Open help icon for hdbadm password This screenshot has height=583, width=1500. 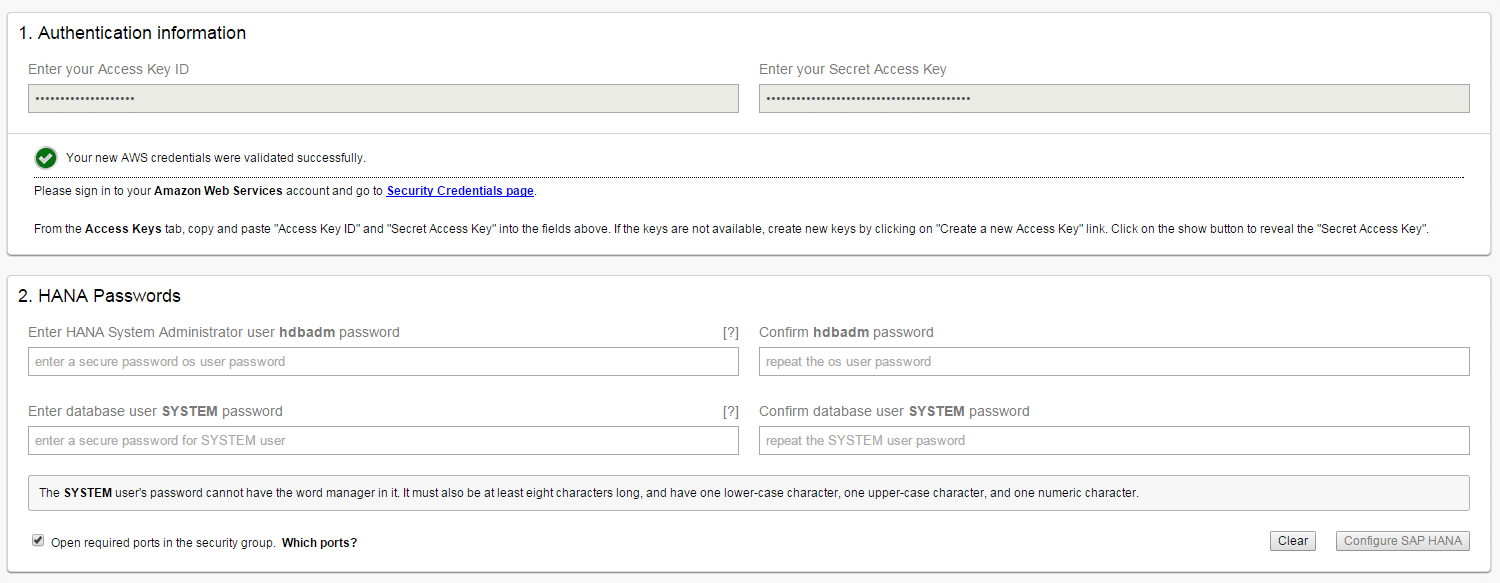pos(730,333)
